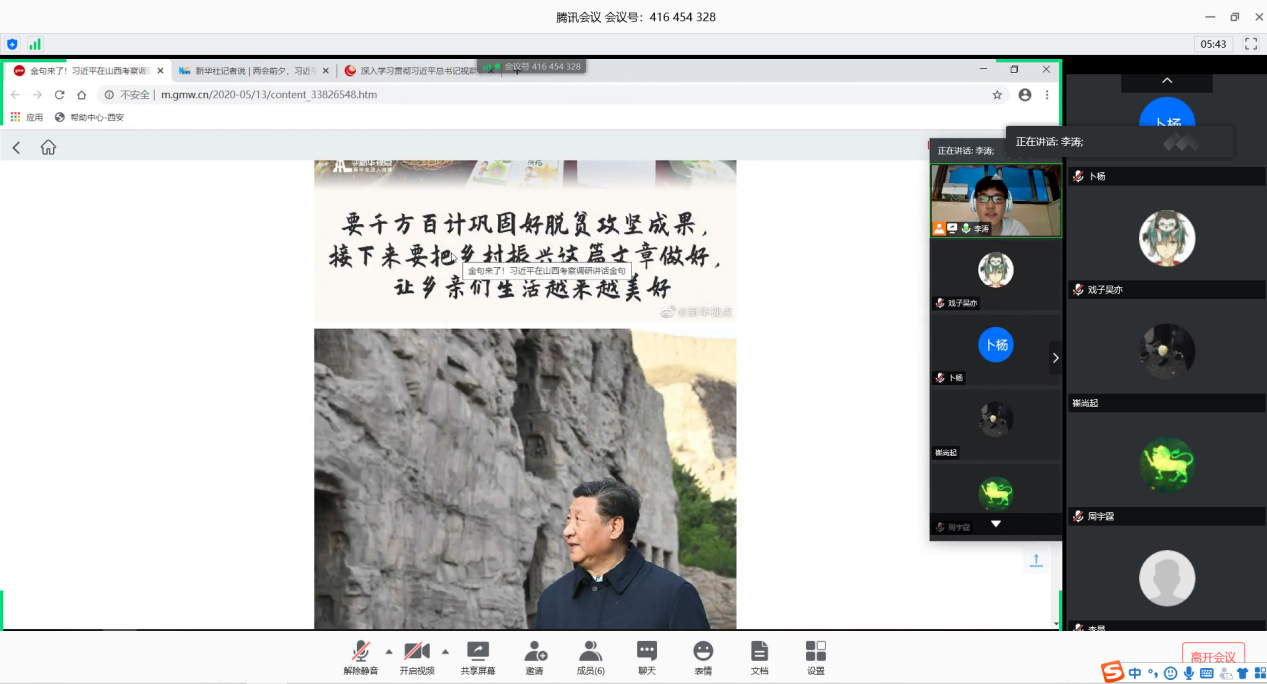Image resolution: width=1267 pixels, height=684 pixels.
Task: Toggle fullscreen mode icon near timer
Action: (x=1250, y=44)
